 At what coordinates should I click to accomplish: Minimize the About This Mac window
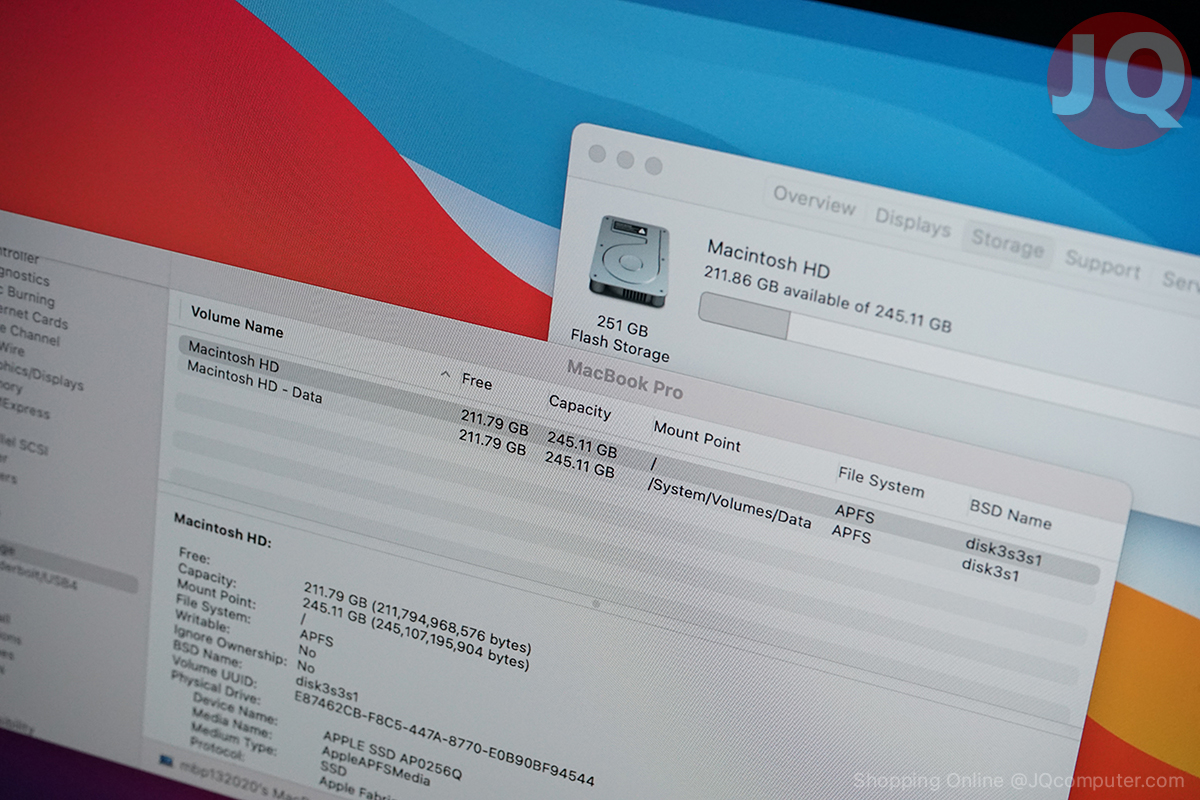pyautogui.click(x=625, y=159)
